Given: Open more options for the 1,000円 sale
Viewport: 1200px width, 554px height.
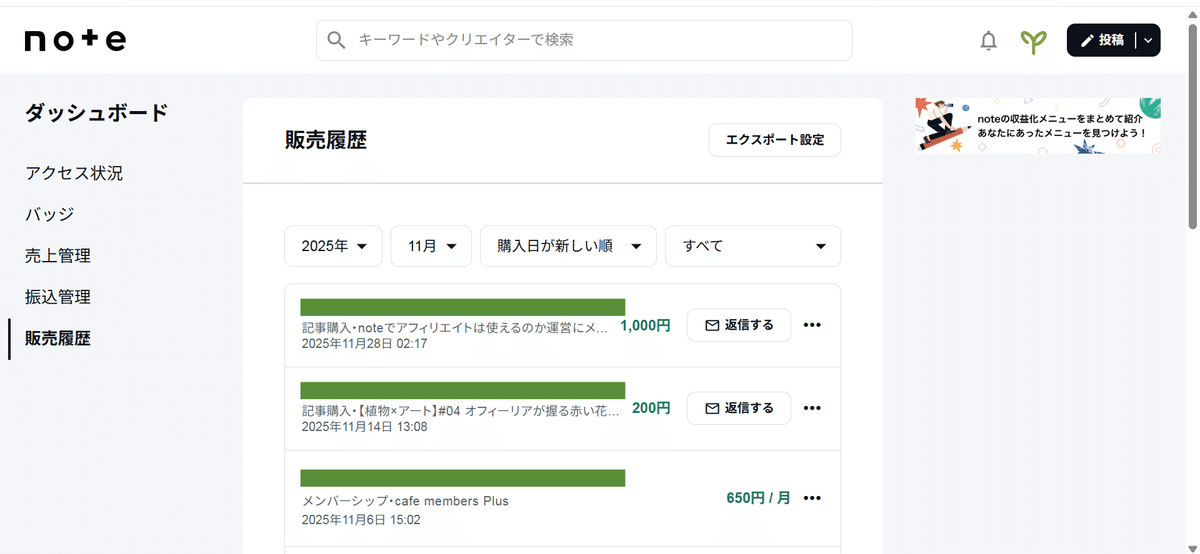Looking at the screenshot, I should pyautogui.click(x=812, y=325).
